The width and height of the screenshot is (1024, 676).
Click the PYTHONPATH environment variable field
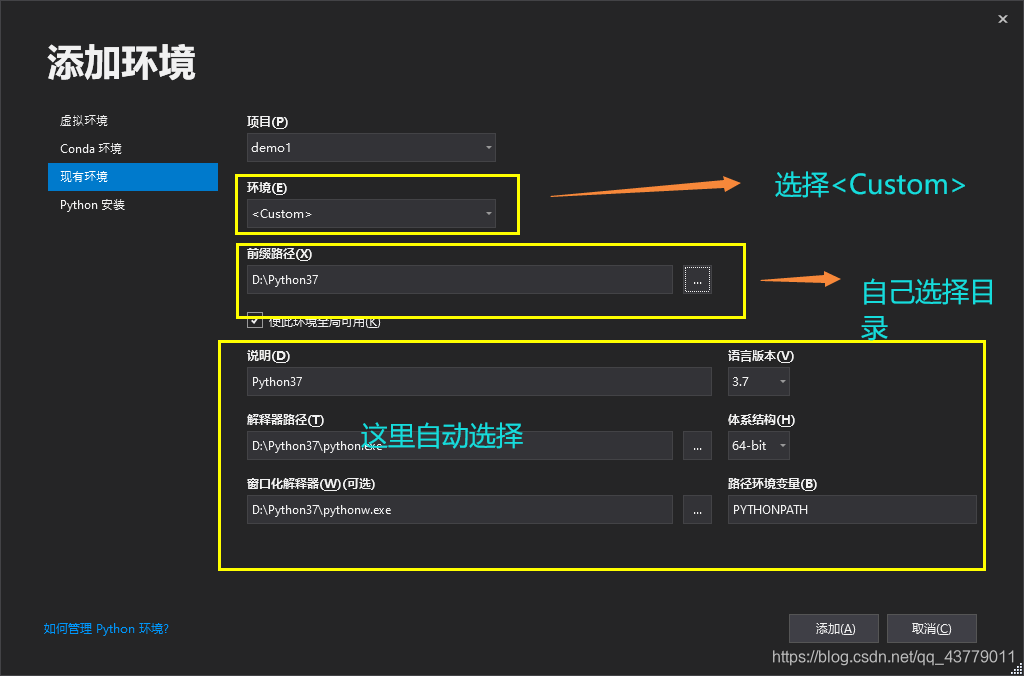coord(851,509)
